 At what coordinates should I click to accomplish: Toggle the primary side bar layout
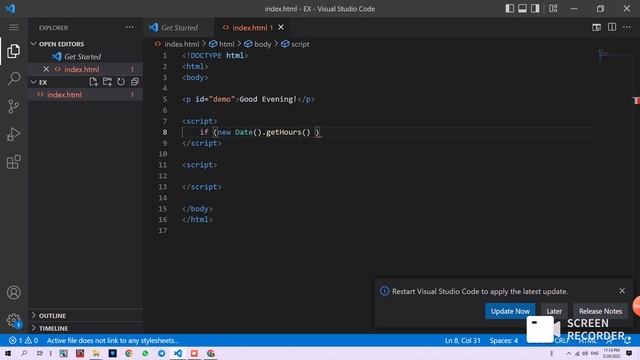pos(509,9)
